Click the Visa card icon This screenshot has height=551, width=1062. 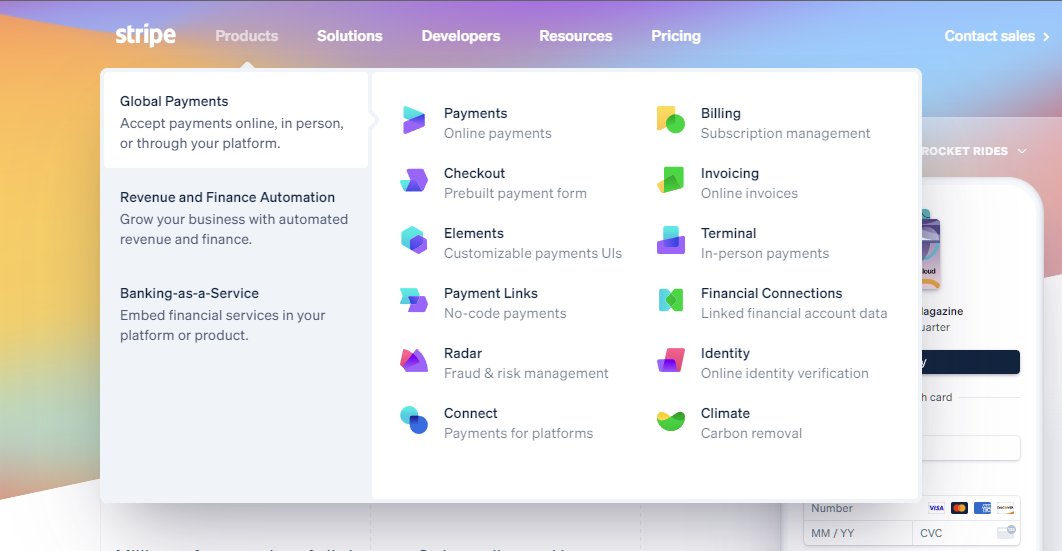(936, 508)
